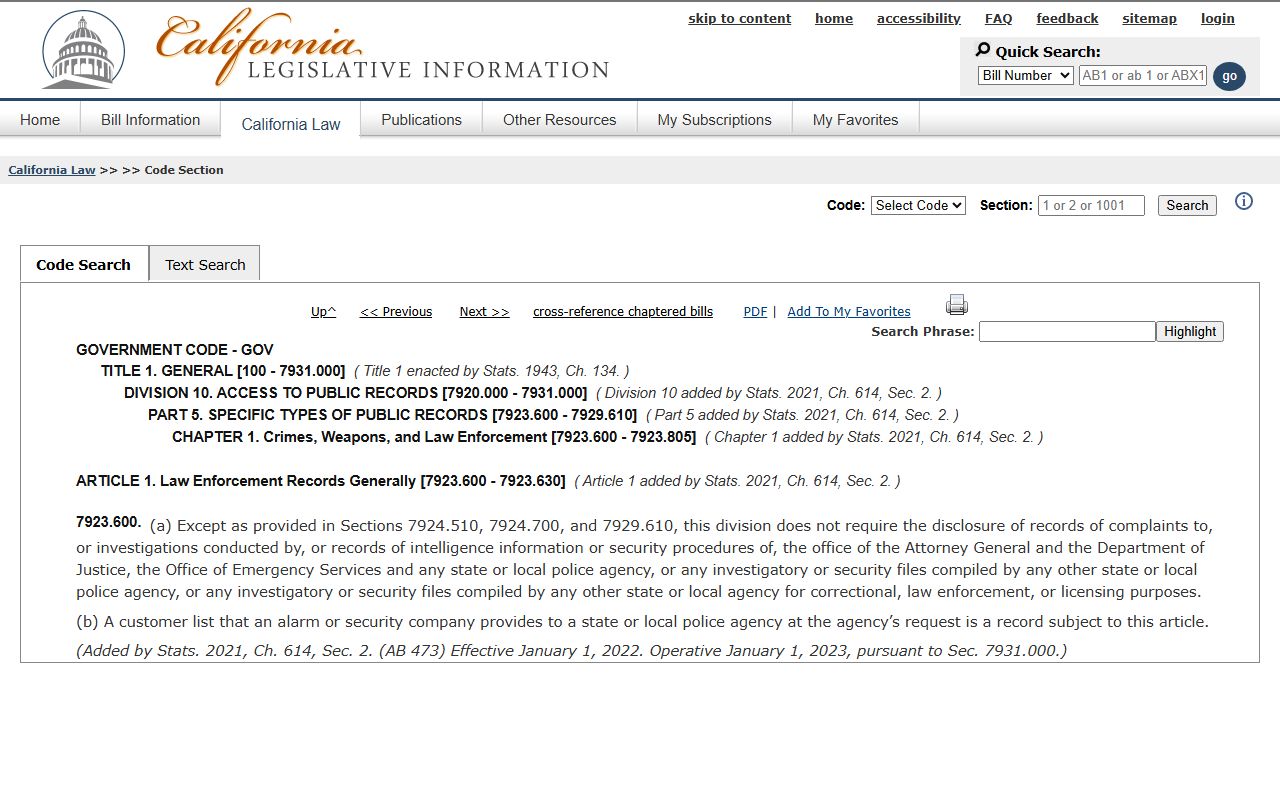Focus the Quick Search bill number field
This screenshot has height=800, width=1280.
(1143, 75)
